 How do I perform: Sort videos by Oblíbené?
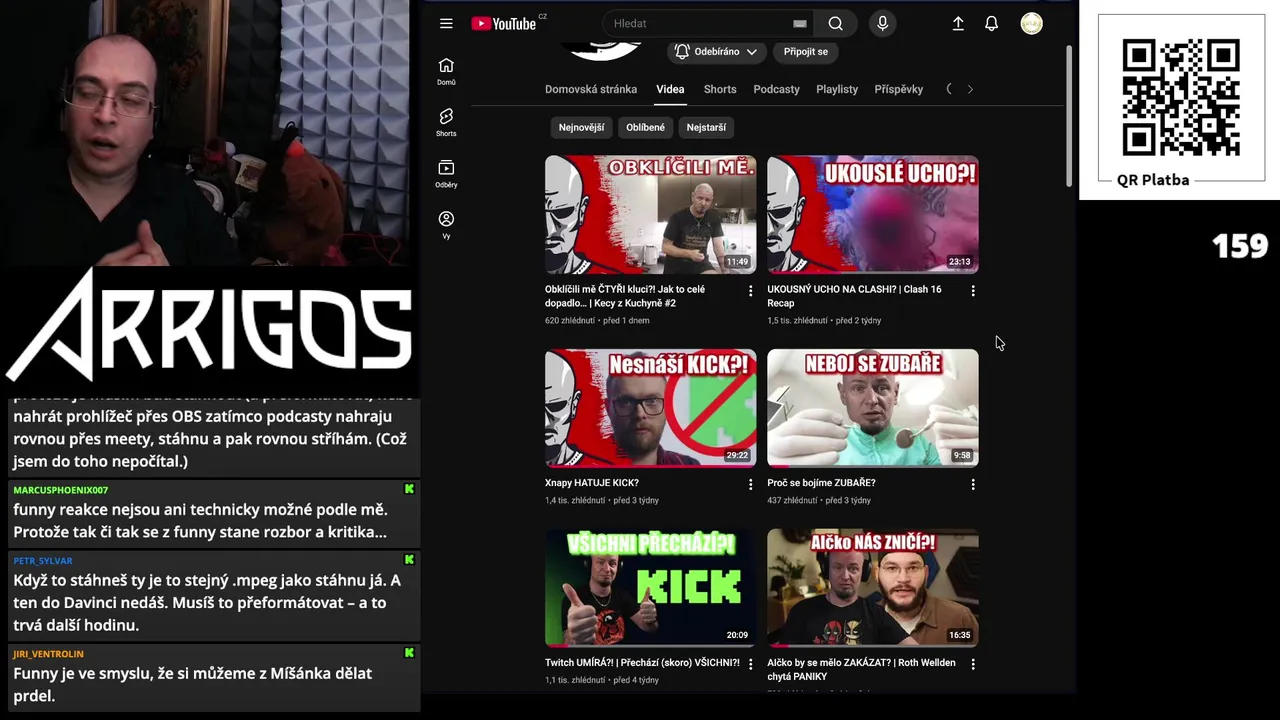(645, 127)
